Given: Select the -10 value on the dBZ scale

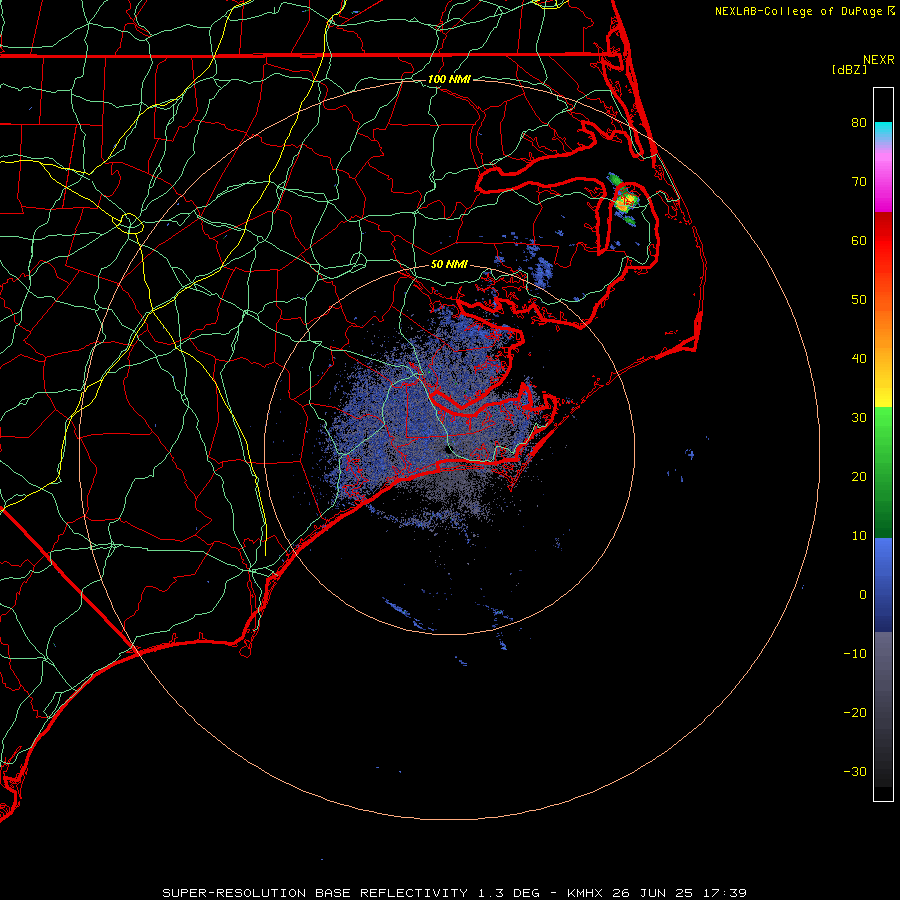Looking at the screenshot, I should pyautogui.click(x=855, y=653).
